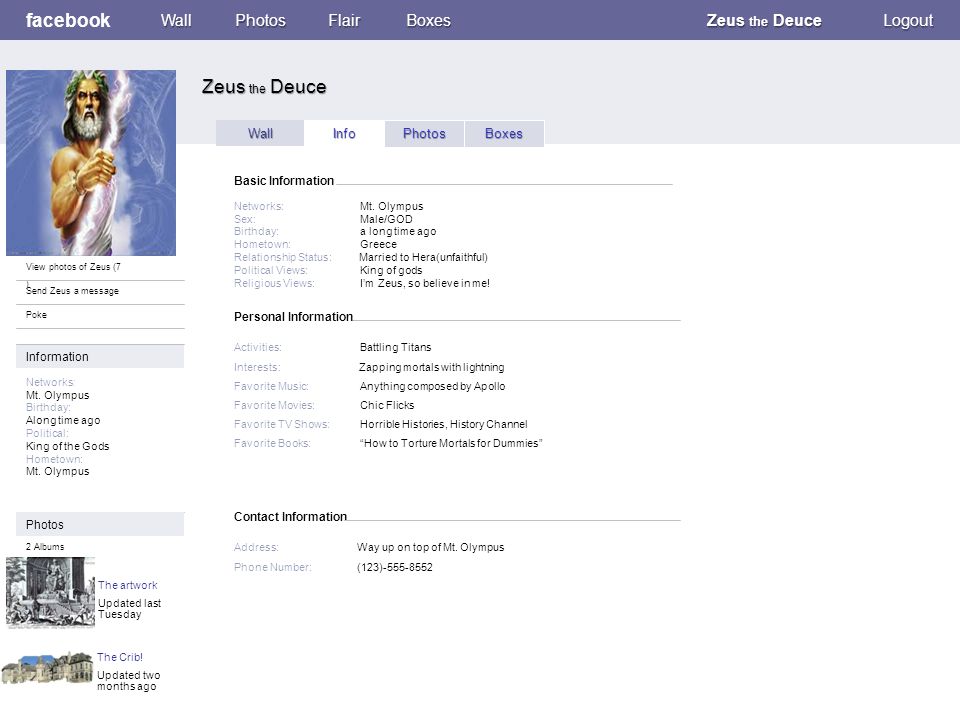Click the Male/GOD sex value
960x720 pixels.
pos(386,219)
